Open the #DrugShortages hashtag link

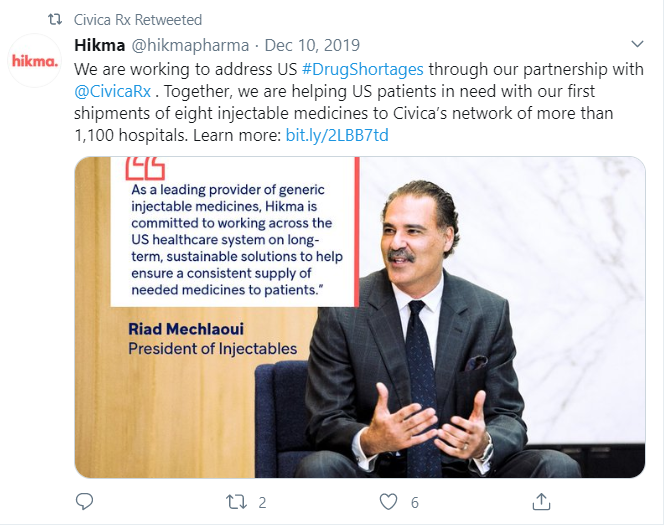pyautogui.click(x=361, y=69)
